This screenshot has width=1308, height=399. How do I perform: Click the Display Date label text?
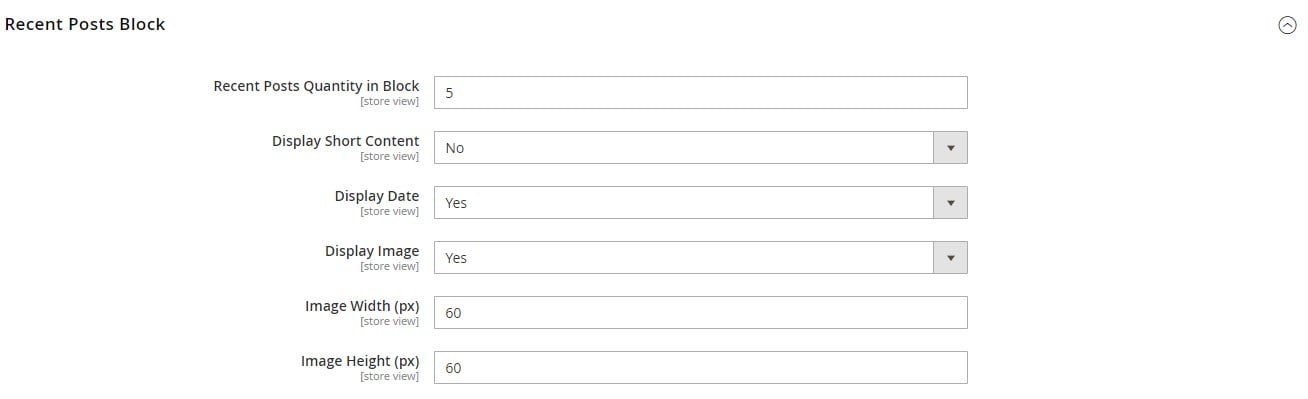[x=377, y=196]
